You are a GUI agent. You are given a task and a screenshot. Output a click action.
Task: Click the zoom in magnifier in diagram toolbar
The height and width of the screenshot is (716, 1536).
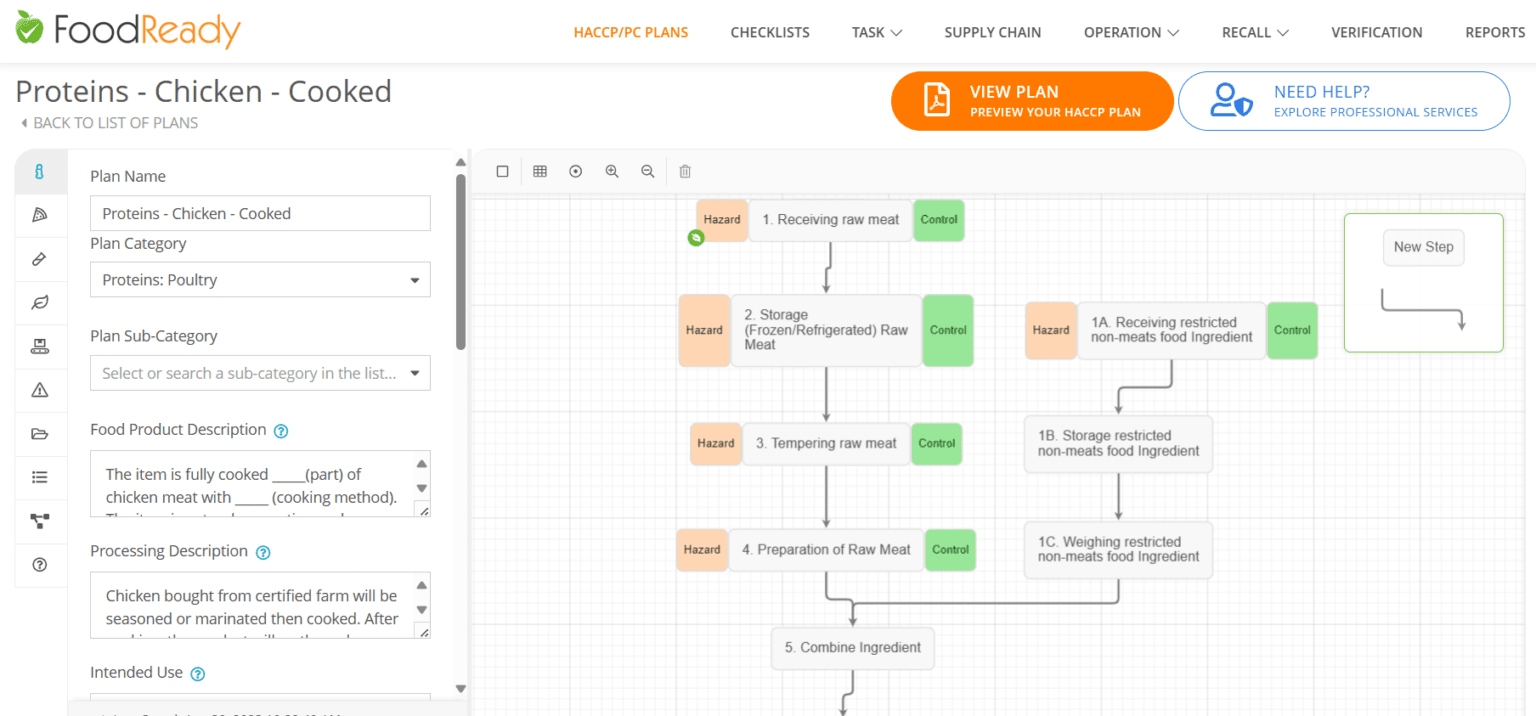coord(612,171)
